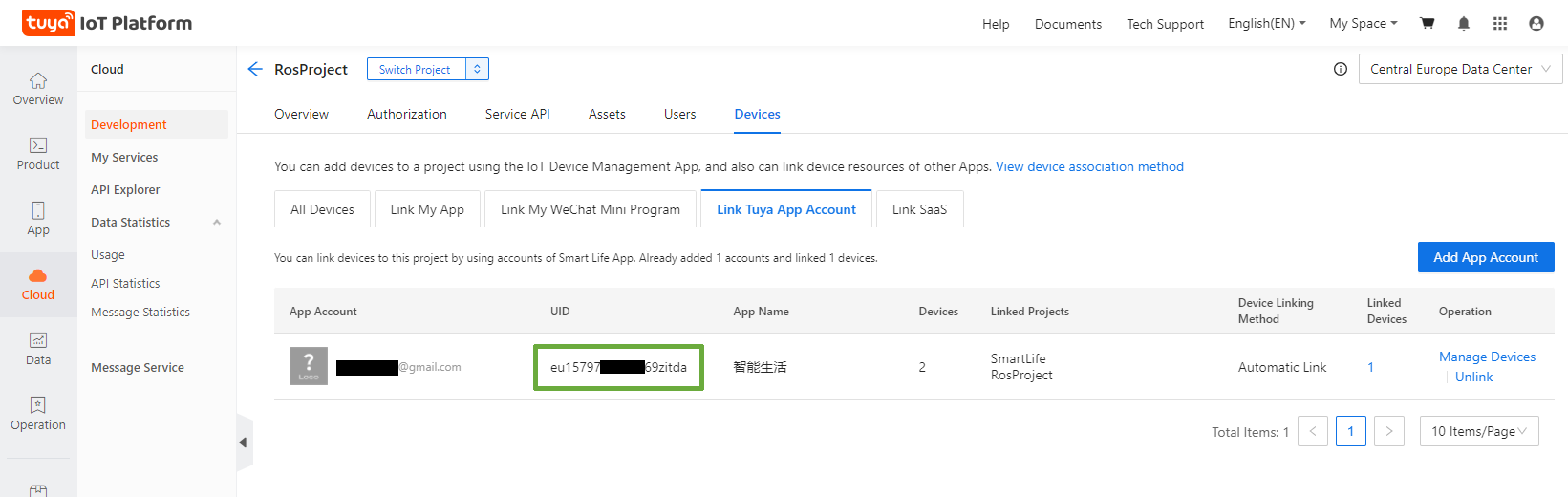1568x497 pixels.
Task: Expand Central Europe Data Center selector
Action: [x=1460, y=69]
